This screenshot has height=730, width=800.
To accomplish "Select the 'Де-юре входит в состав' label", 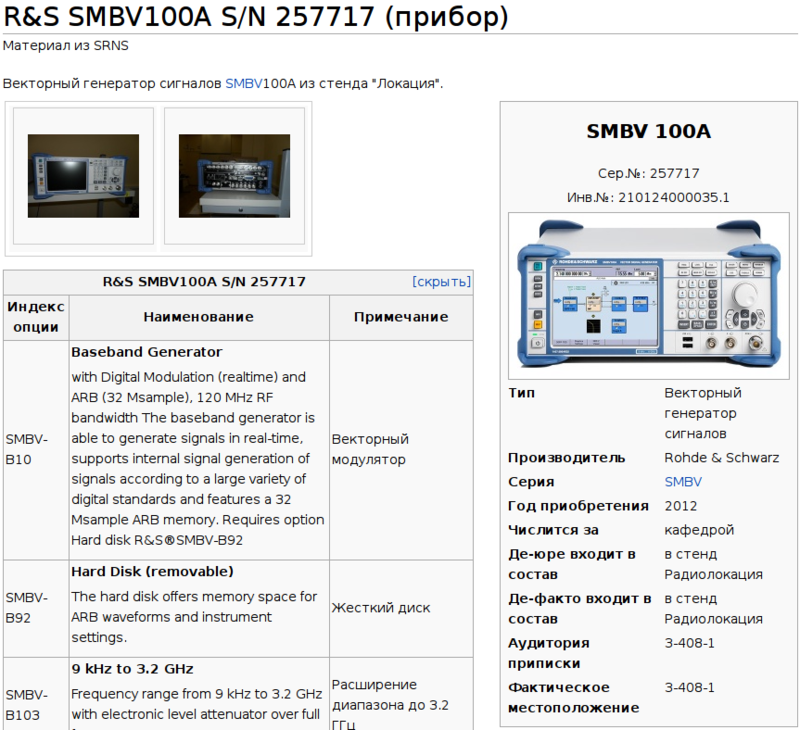I will coord(571,564).
